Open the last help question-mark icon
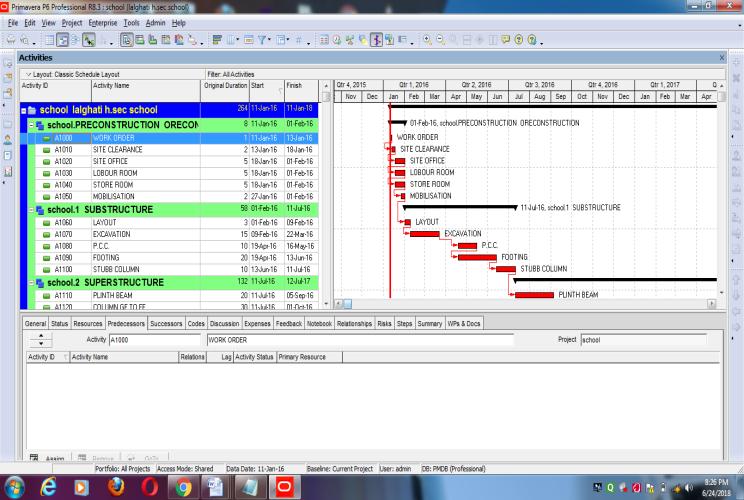Image resolution: width=744 pixels, height=500 pixels. (532, 40)
